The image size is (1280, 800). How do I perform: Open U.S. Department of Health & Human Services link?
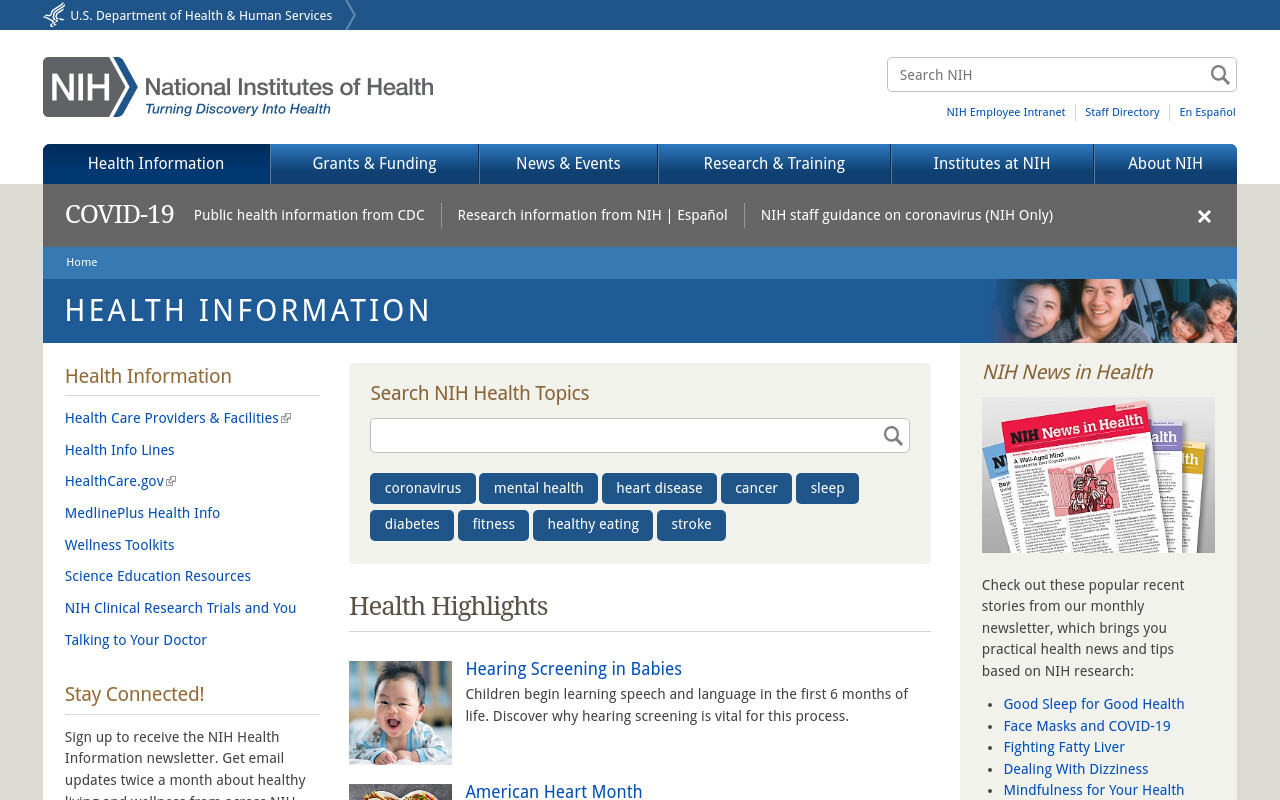tap(201, 16)
